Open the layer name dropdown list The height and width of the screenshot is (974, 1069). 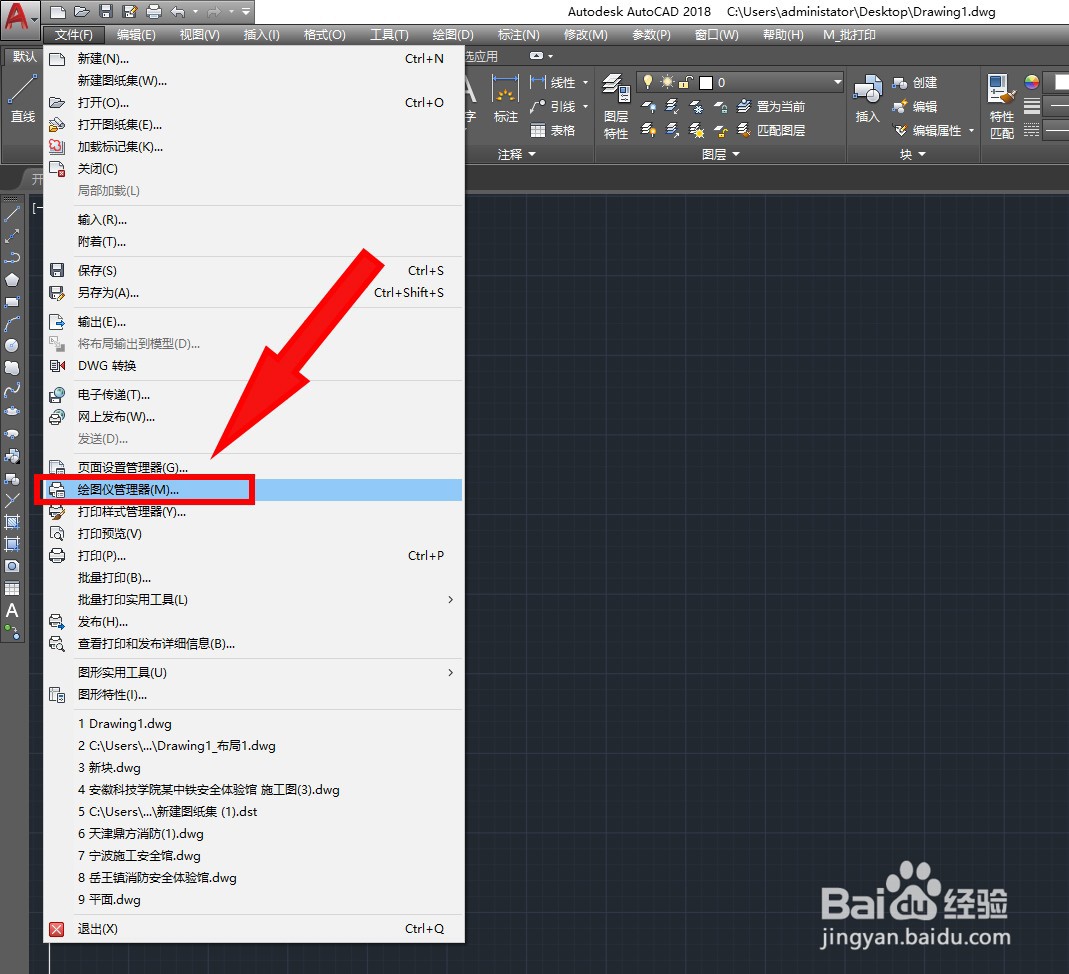point(837,82)
